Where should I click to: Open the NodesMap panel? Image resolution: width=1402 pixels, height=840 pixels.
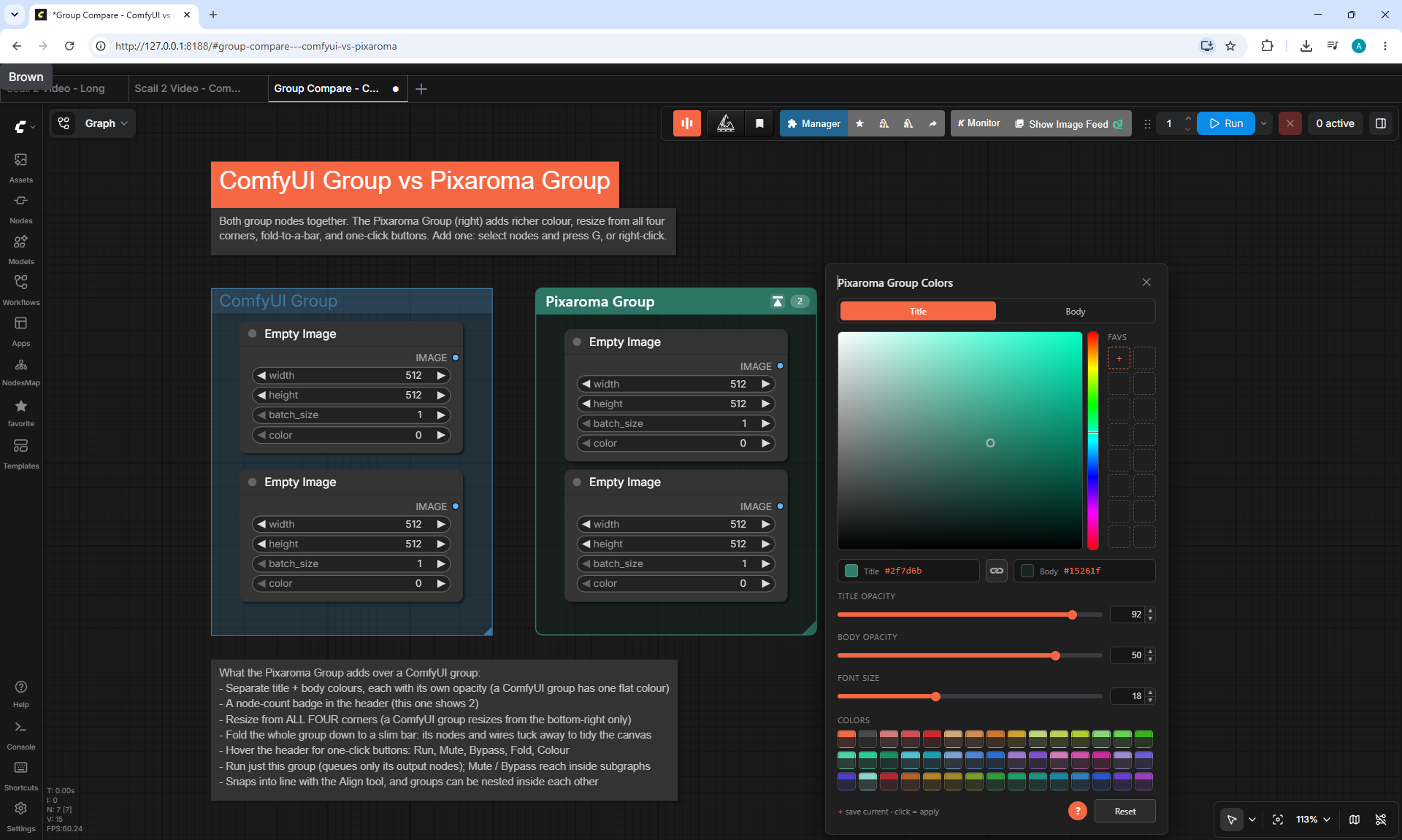coord(21,371)
